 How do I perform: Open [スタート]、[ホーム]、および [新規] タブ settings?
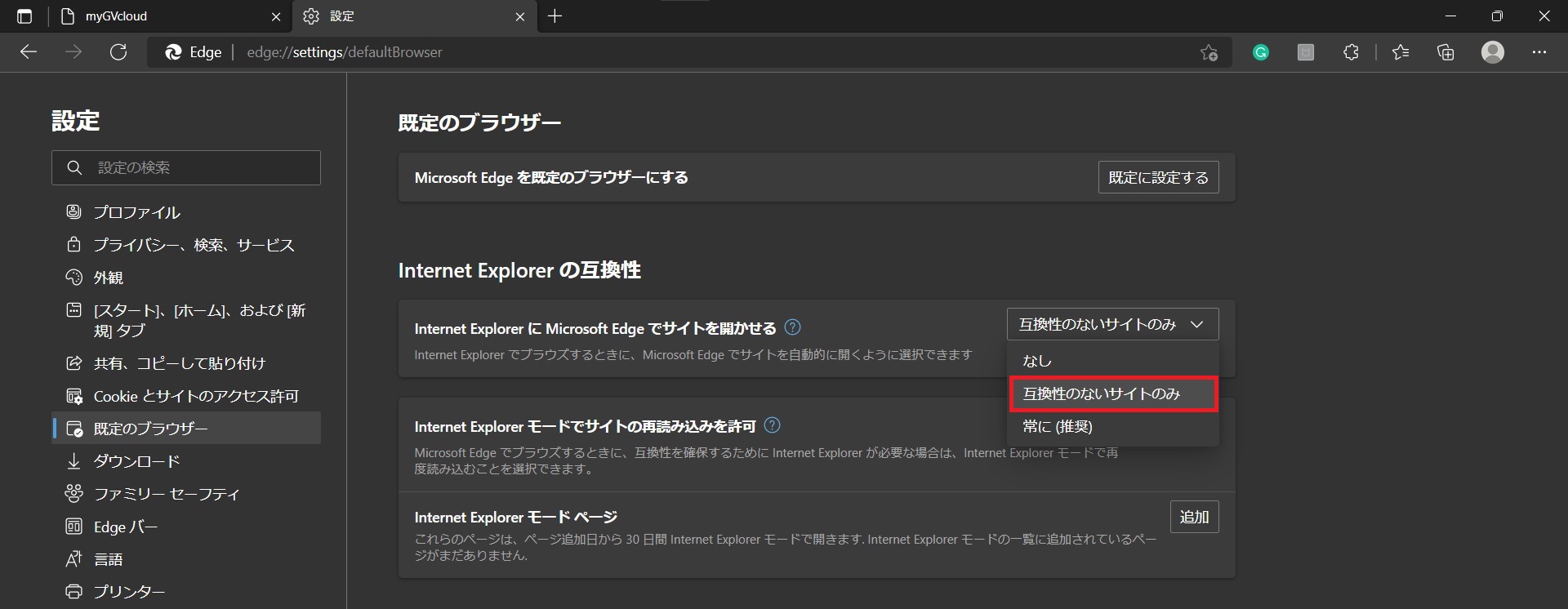point(186,320)
